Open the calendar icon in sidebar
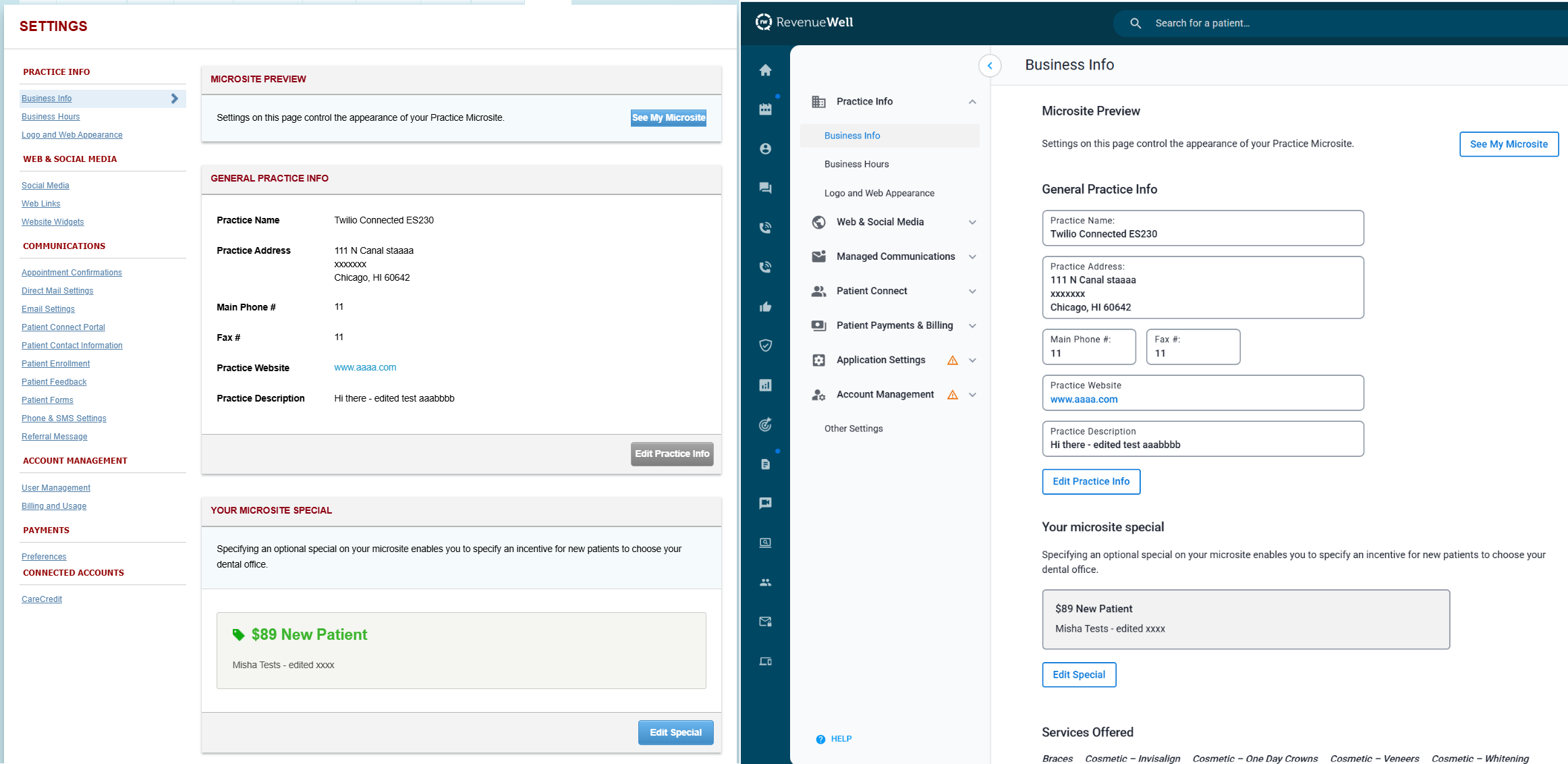 (x=765, y=109)
